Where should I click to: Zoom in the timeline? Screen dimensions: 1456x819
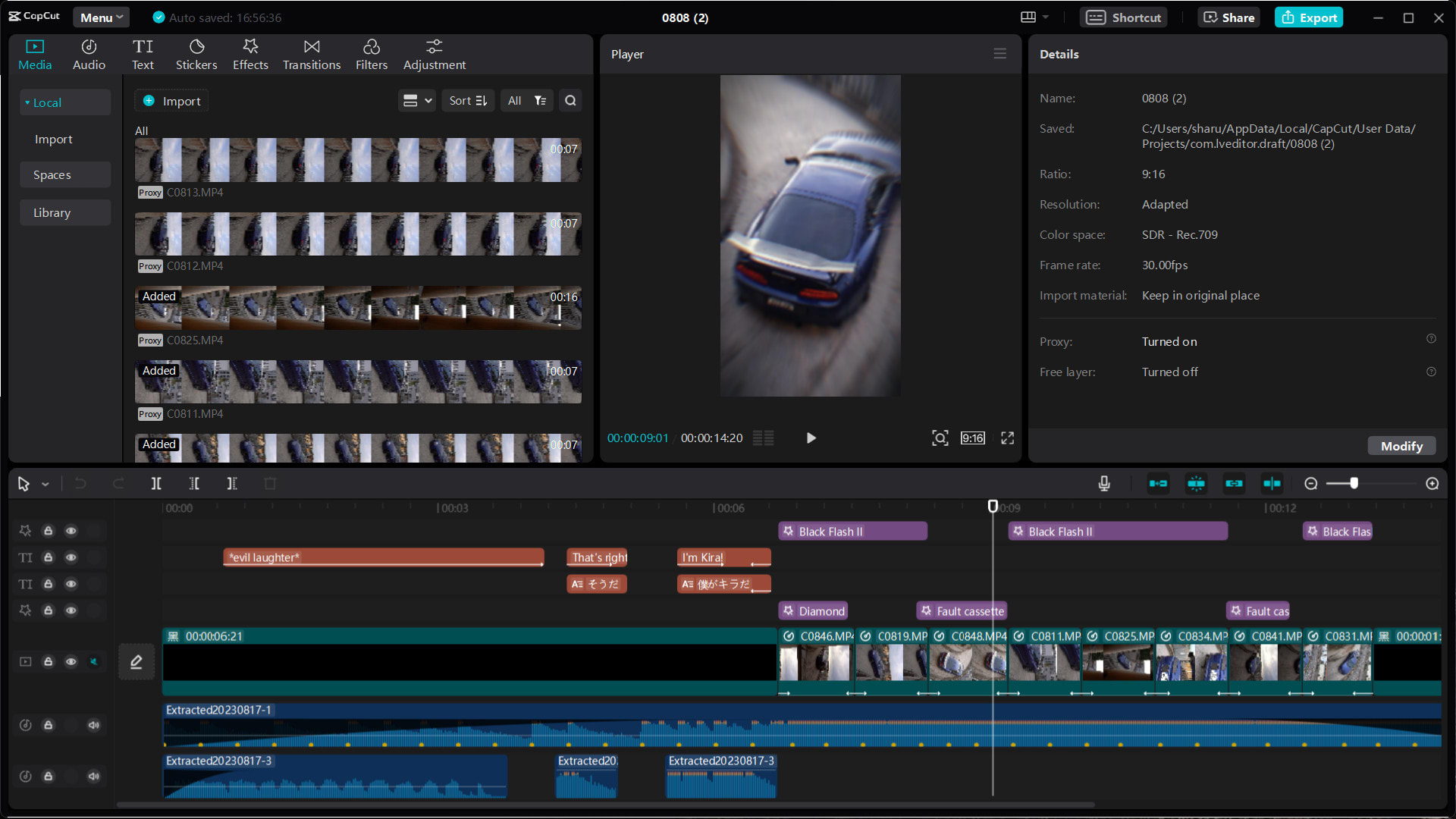click(x=1432, y=484)
